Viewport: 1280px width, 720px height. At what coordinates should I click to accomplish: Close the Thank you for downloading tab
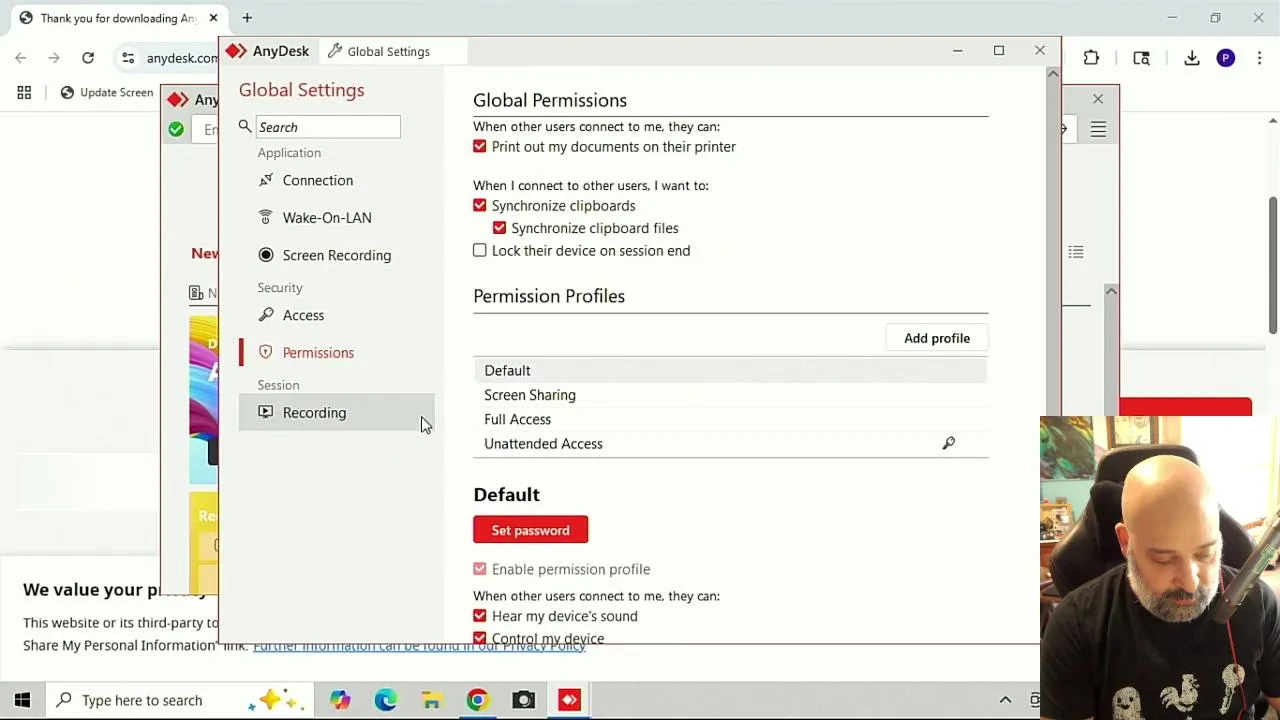(x=213, y=18)
